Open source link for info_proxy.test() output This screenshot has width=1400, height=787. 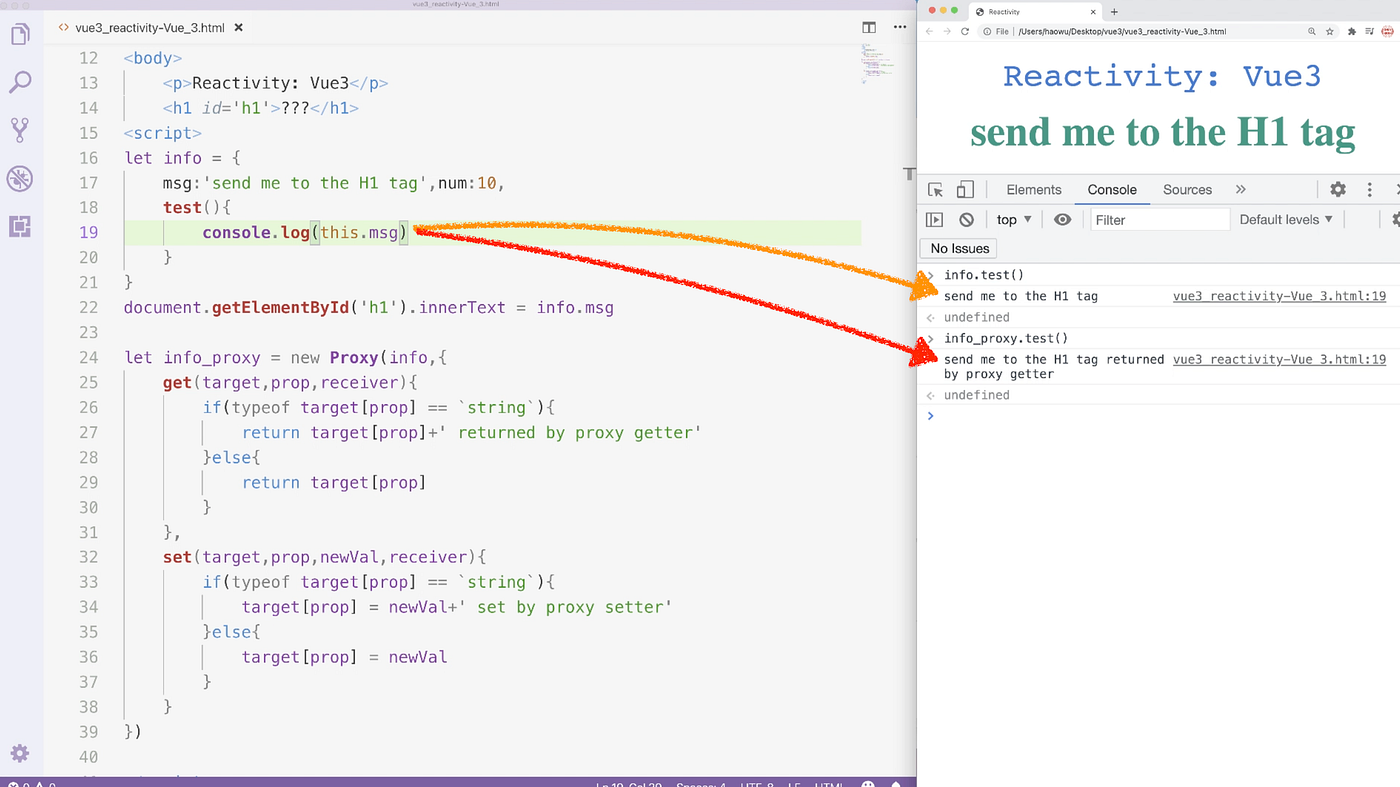1279,359
